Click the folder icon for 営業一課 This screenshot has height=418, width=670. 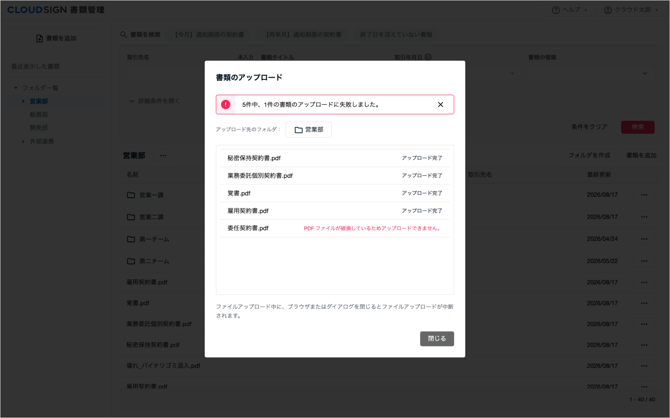pyautogui.click(x=131, y=195)
